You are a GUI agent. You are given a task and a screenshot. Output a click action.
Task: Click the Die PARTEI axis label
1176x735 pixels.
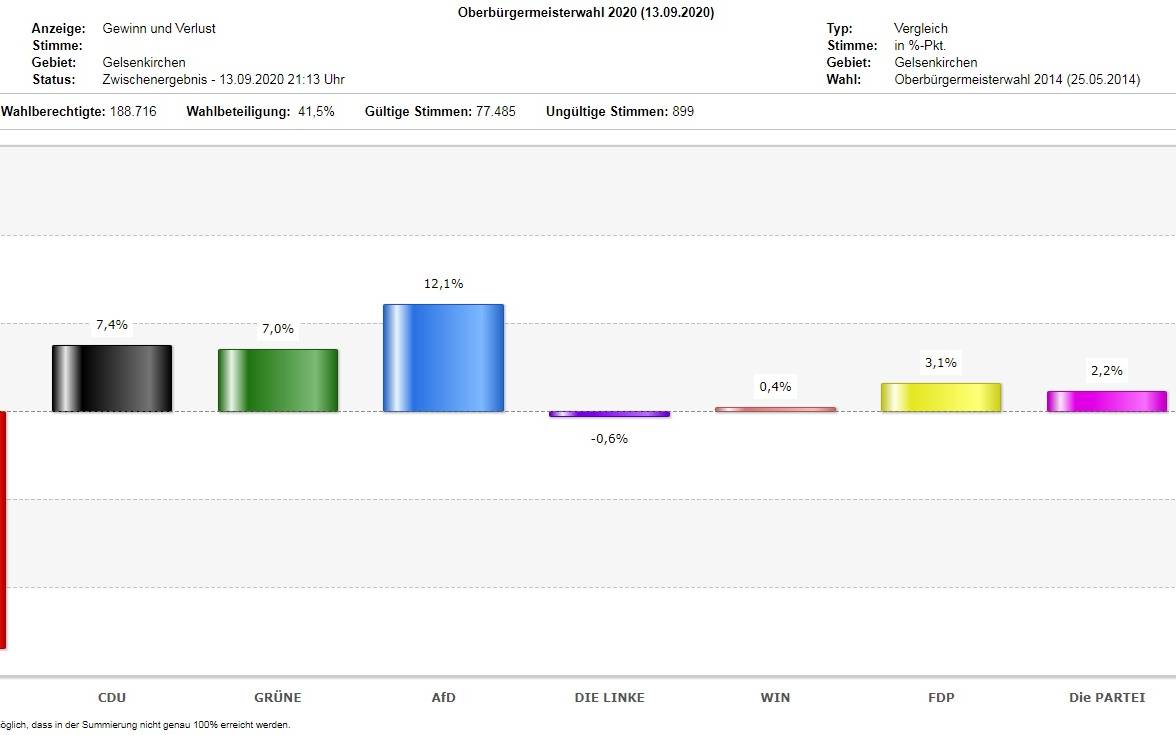[x=1106, y=697]
